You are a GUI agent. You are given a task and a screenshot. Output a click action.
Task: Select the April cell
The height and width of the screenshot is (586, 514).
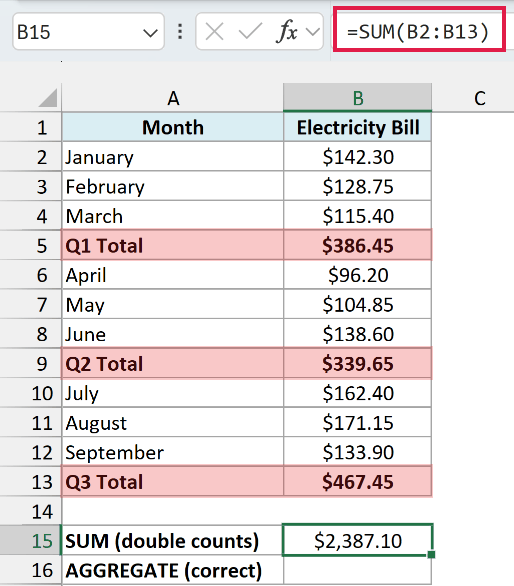(x=173, y=275)
